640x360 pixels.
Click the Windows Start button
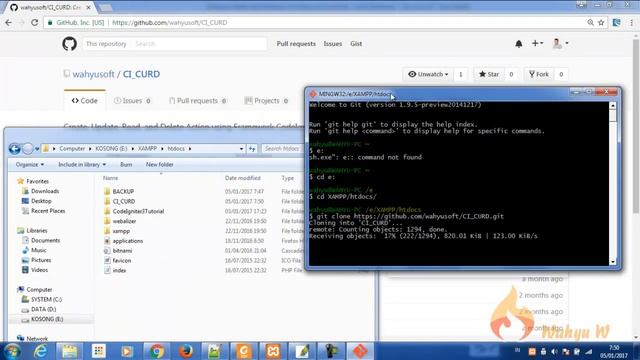click(12, 351)
